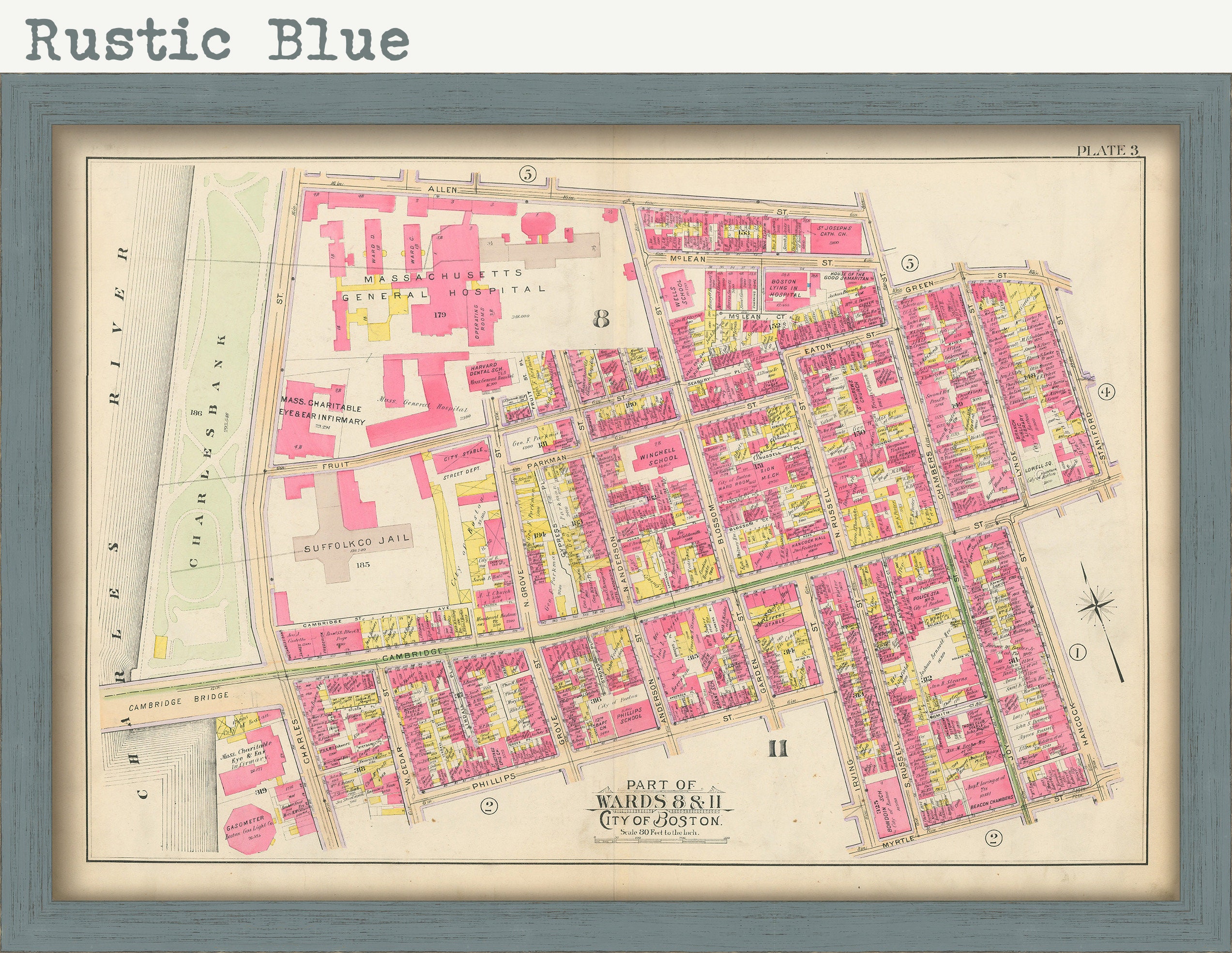Click the 'CHARLESBANK' park label

click(208, 451)
